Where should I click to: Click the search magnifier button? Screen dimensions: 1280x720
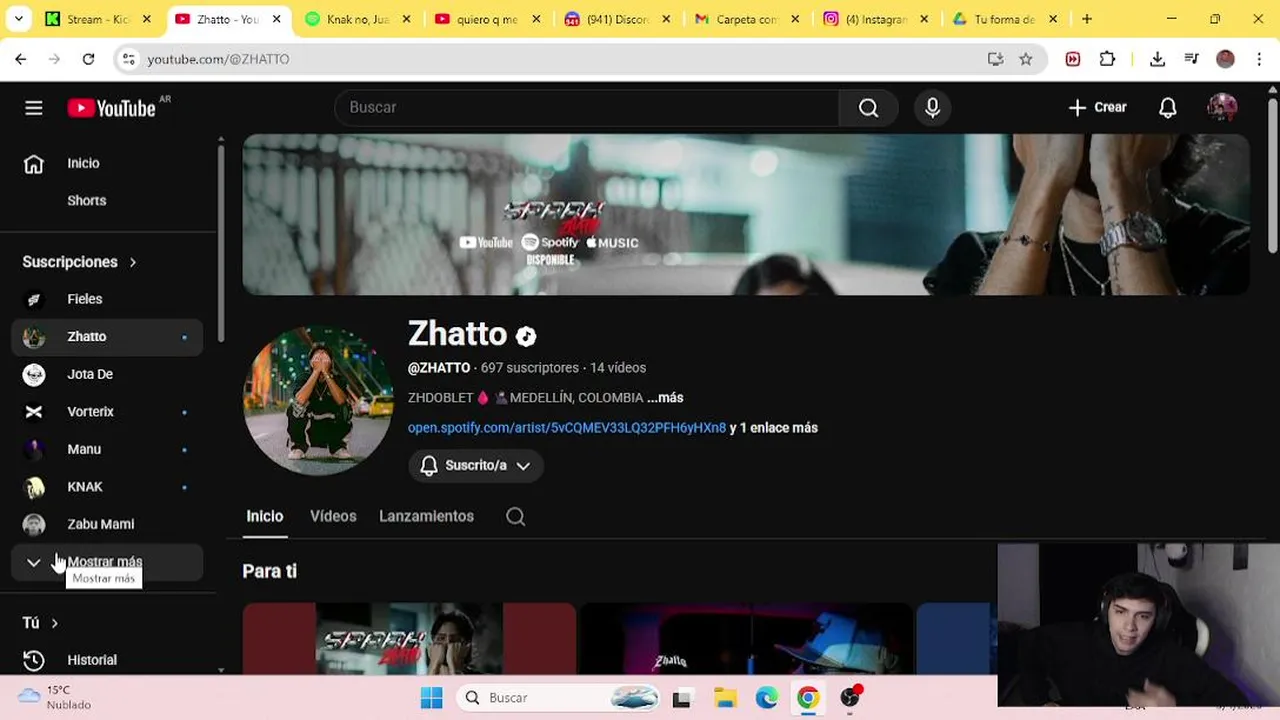(868, 108)
